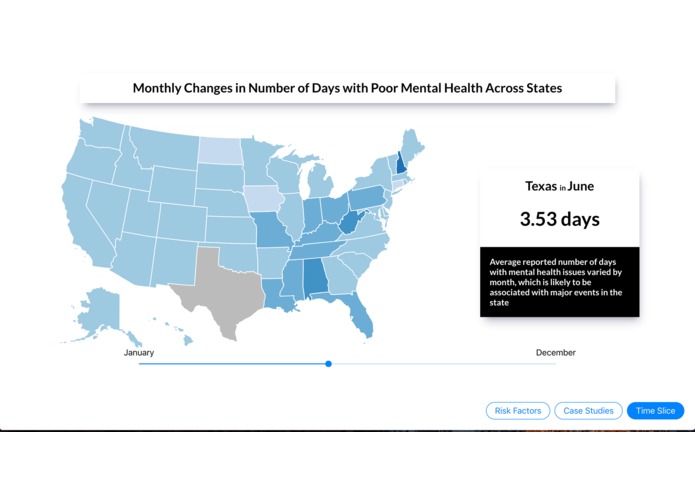Select Alaska on the map
This screenshot has width=695, height=494.
click(x=100, y=315)
